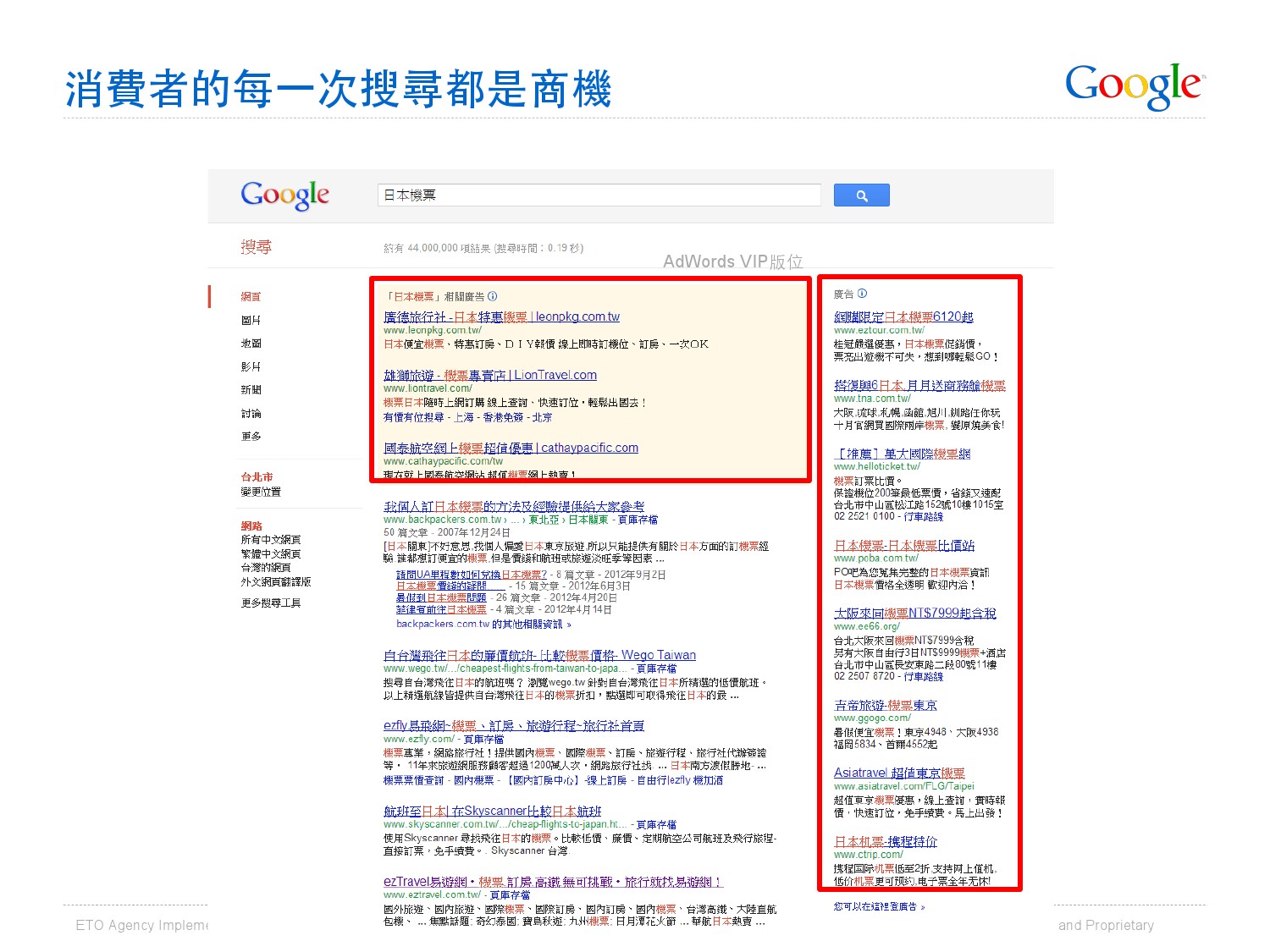Click the 日本機票 search input field

point(598,195)
